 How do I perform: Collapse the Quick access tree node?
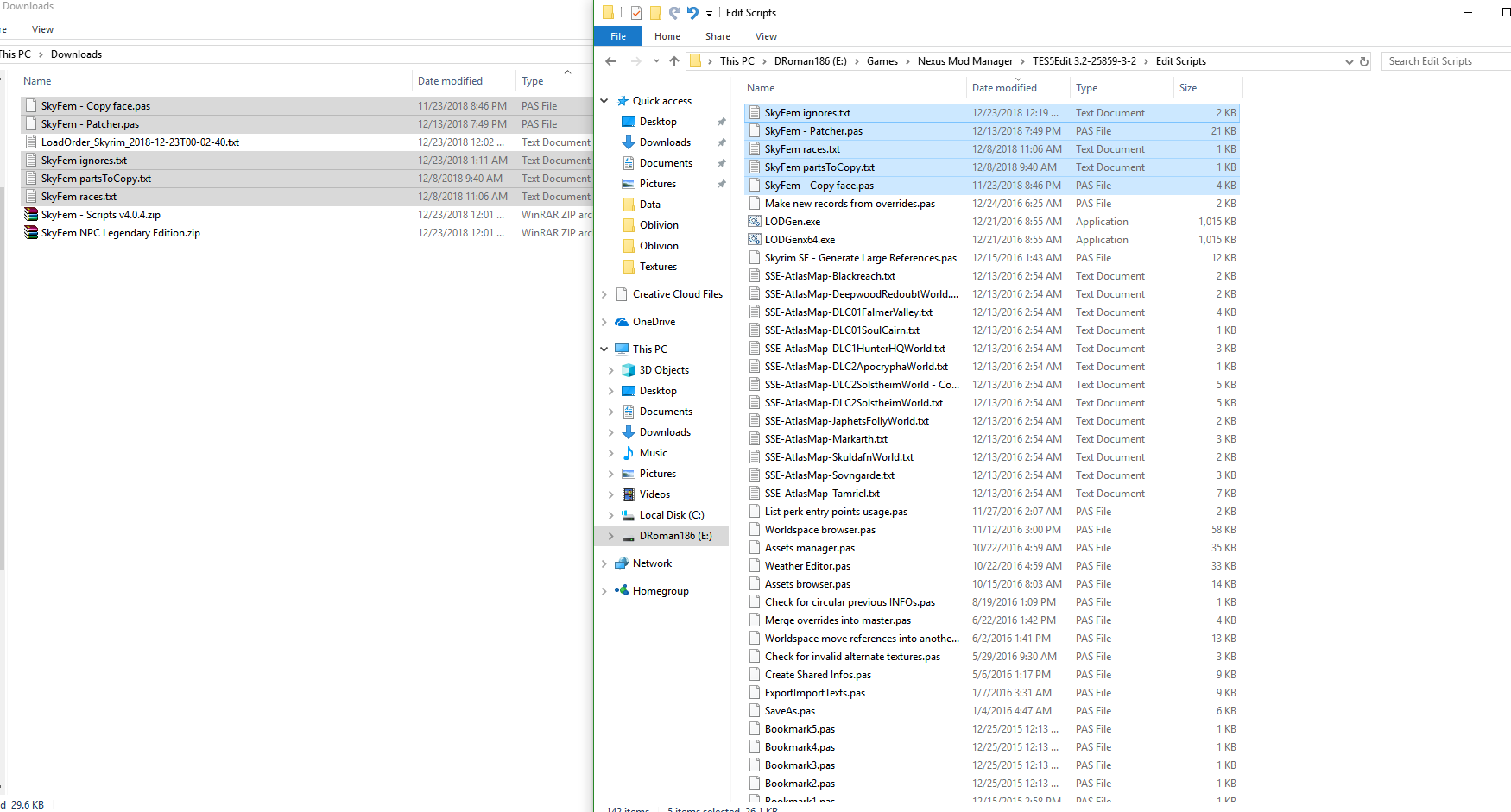pos(604,101)
